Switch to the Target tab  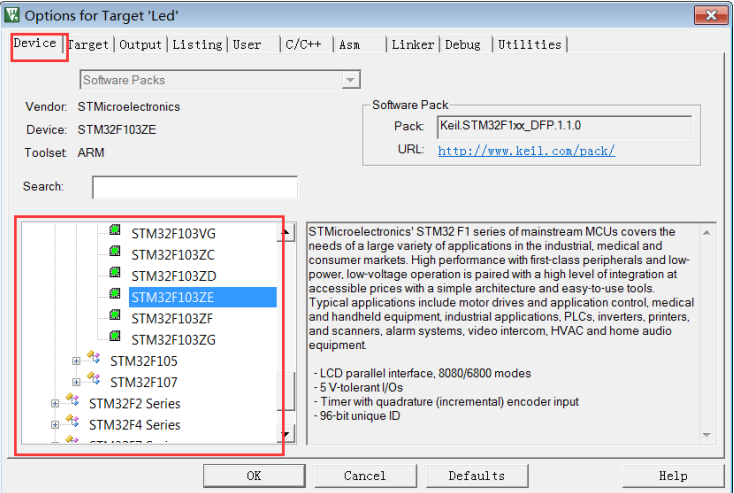pyautogui.click(x=88, y=45)
